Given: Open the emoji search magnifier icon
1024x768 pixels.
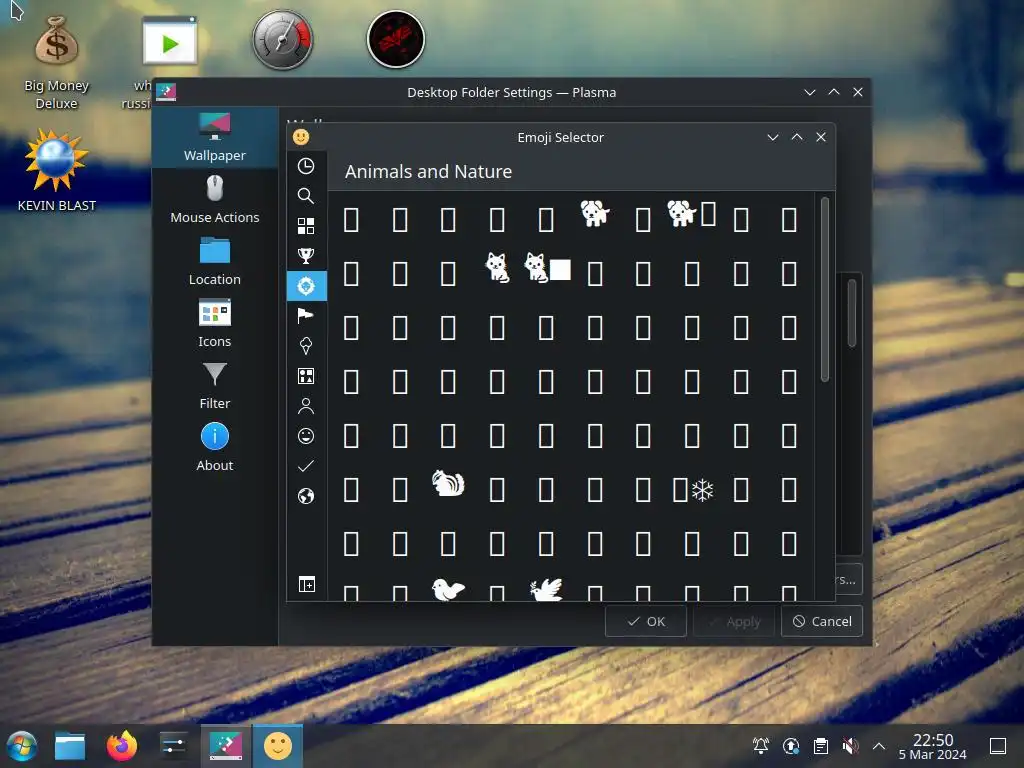Looking at the screenshot, I should tap(306, 196).
